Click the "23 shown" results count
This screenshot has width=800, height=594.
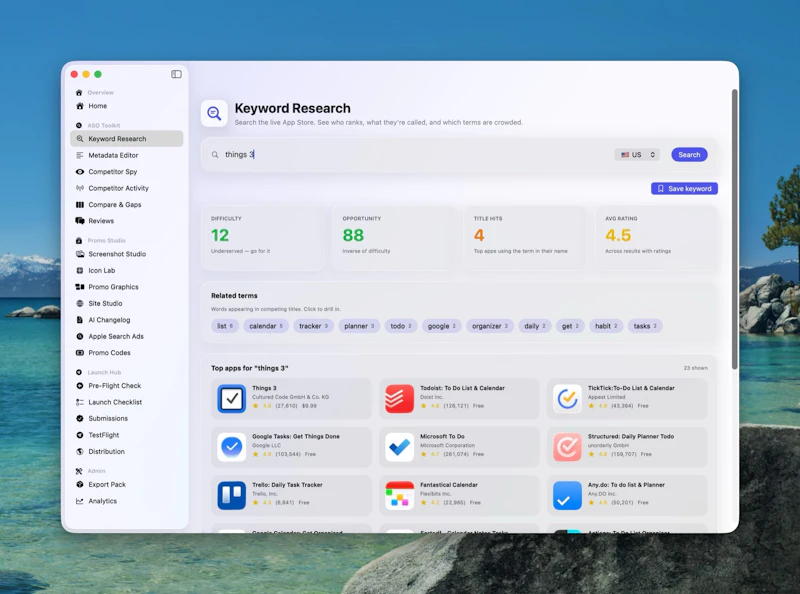695,368
